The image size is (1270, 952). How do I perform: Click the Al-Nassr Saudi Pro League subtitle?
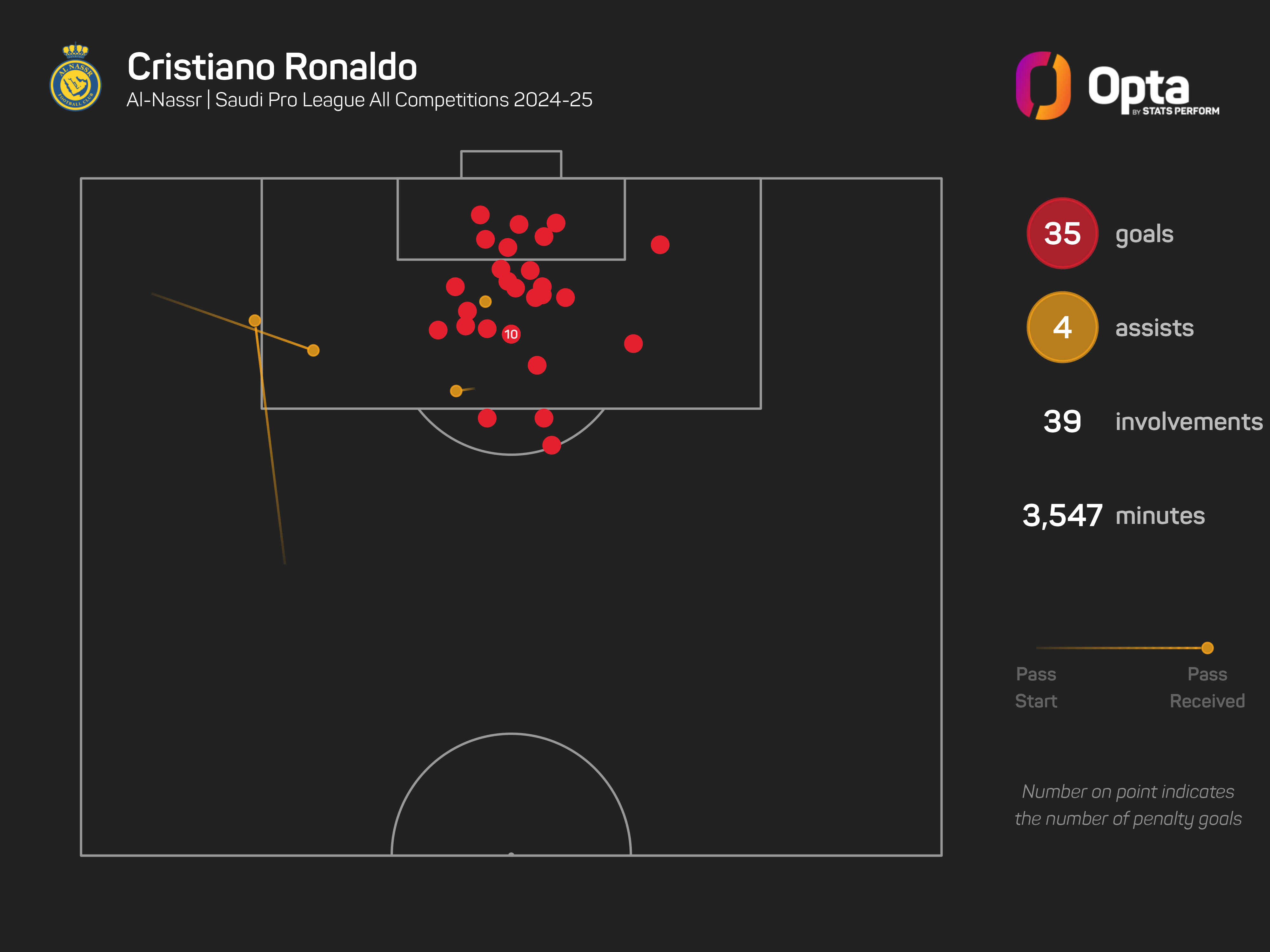point(359,100)
